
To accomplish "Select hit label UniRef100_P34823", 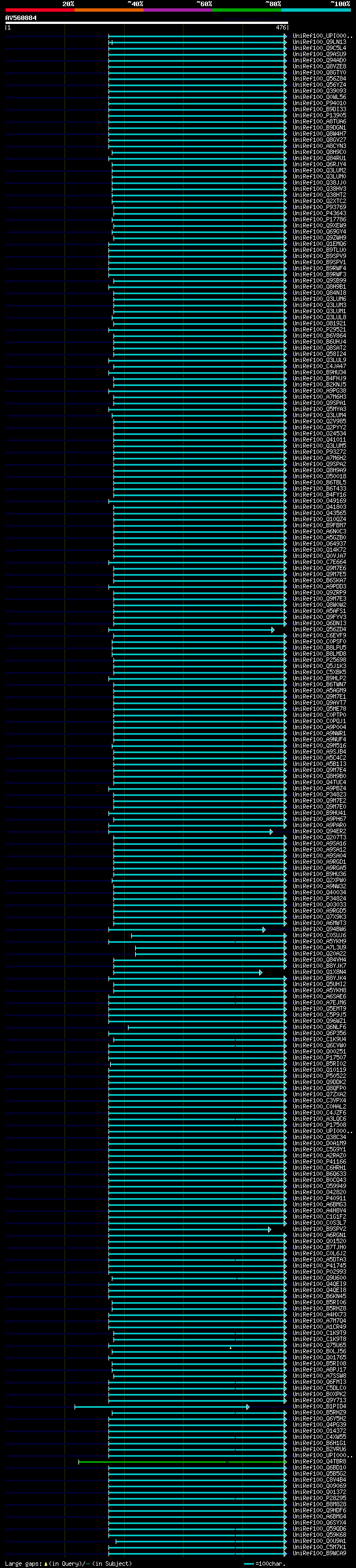I will click(x=319, y=794).
